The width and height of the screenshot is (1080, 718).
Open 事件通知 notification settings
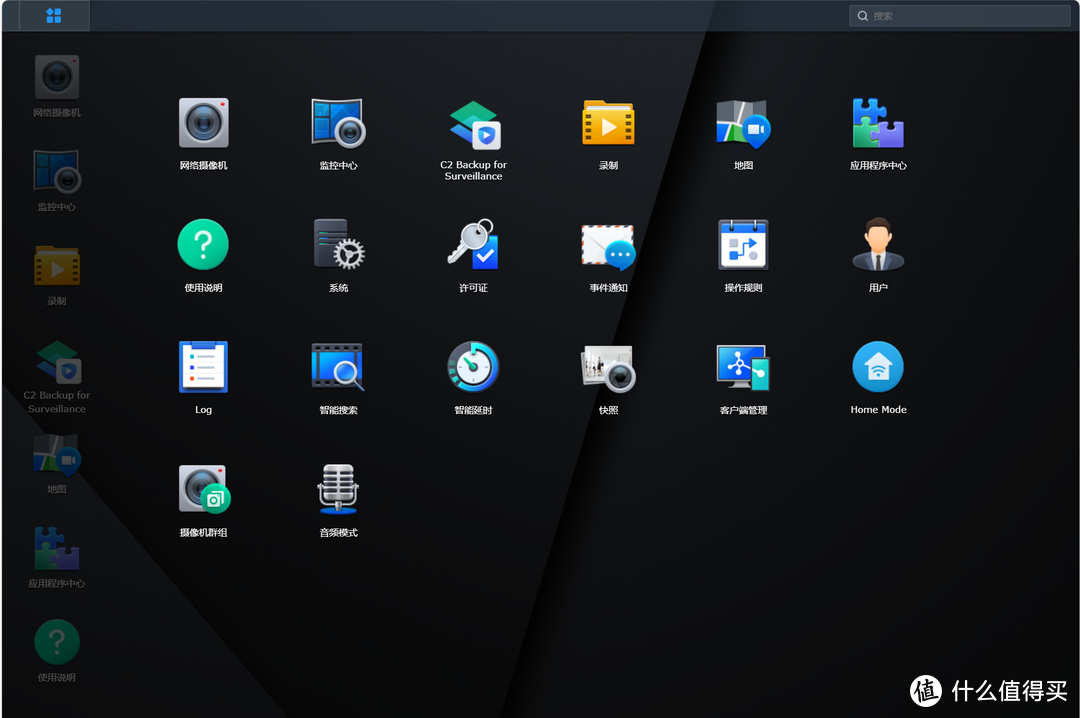pyautogui.click(x=608, y=246)
